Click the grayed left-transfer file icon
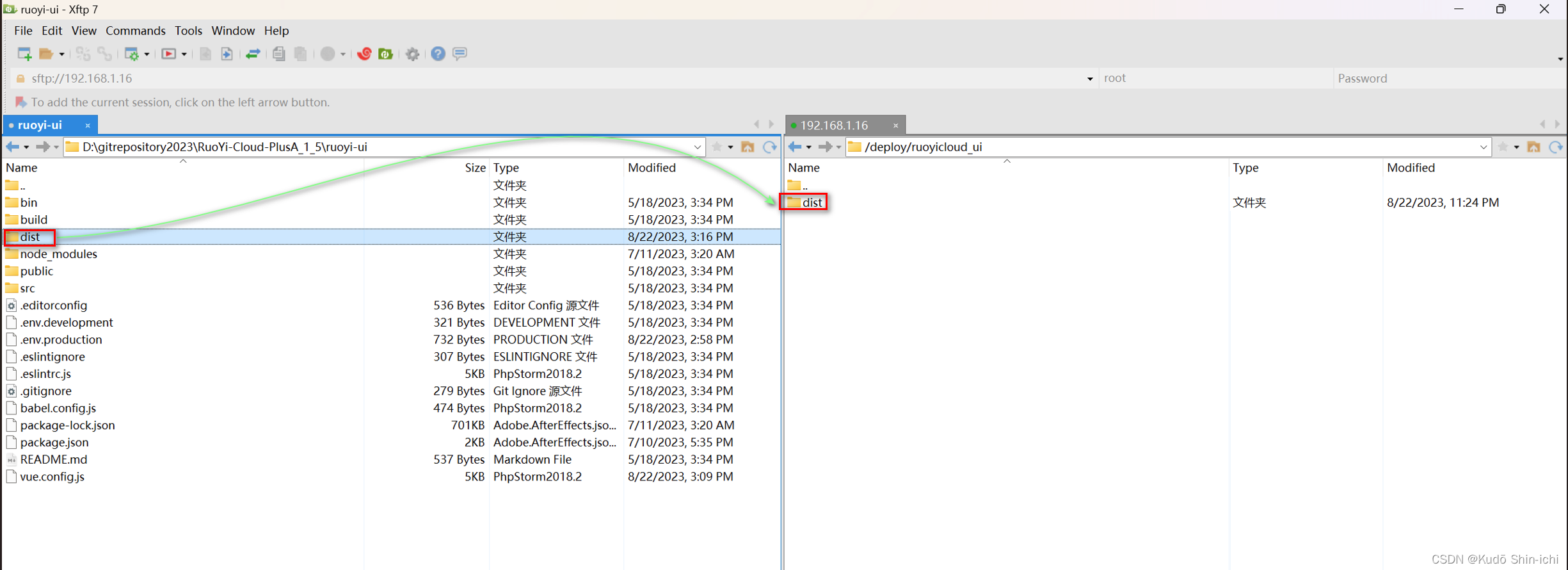This screenshot has width=1568, height=570. click(205, 54)
